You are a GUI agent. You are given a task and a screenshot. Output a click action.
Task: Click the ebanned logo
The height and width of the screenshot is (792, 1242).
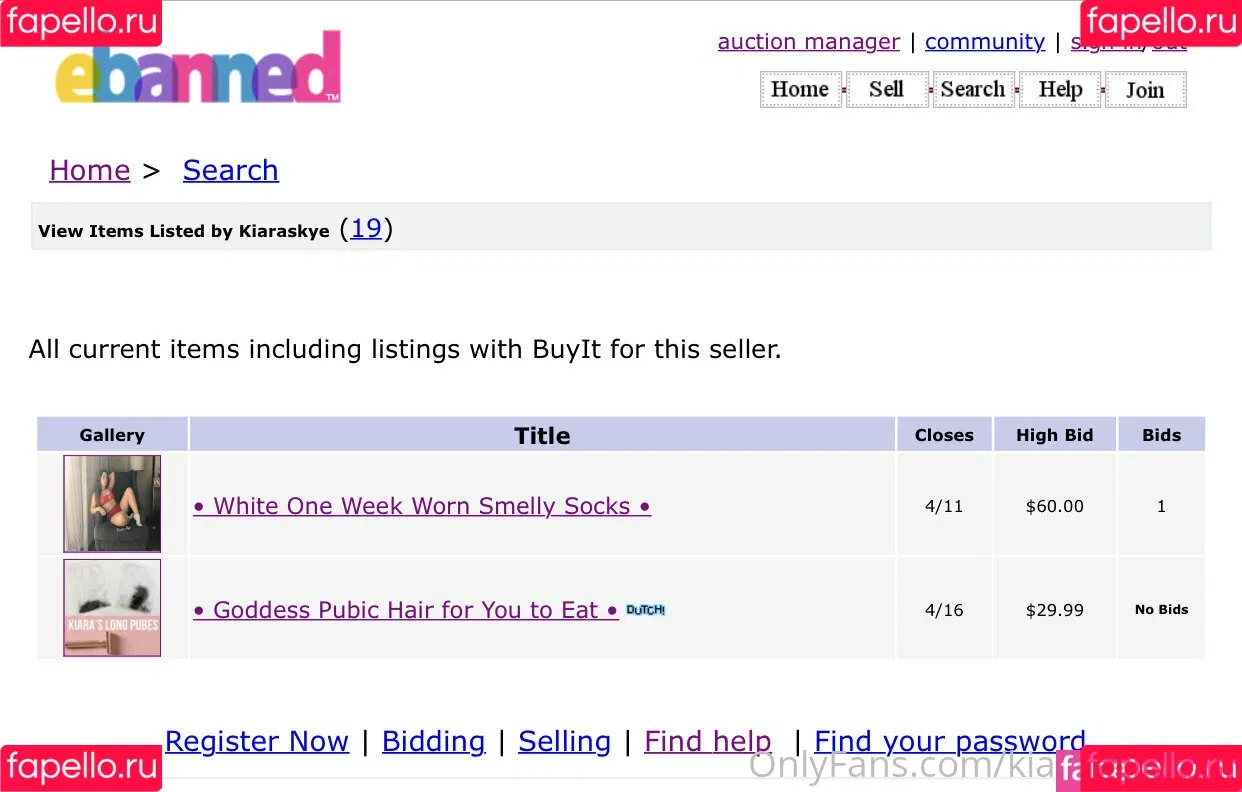click(198, 68)
